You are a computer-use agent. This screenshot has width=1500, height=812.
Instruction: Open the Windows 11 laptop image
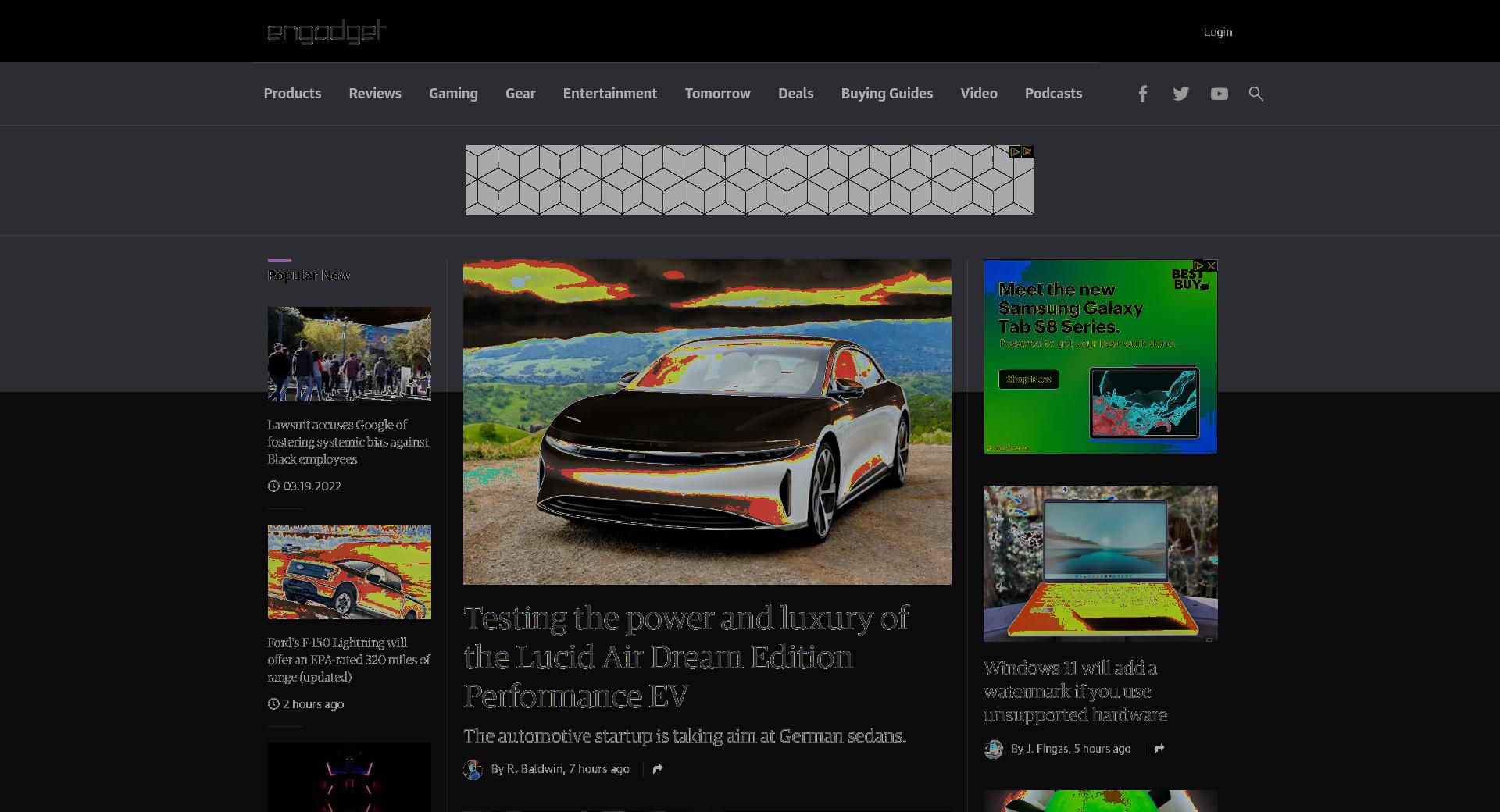(x=1100, y=564)
